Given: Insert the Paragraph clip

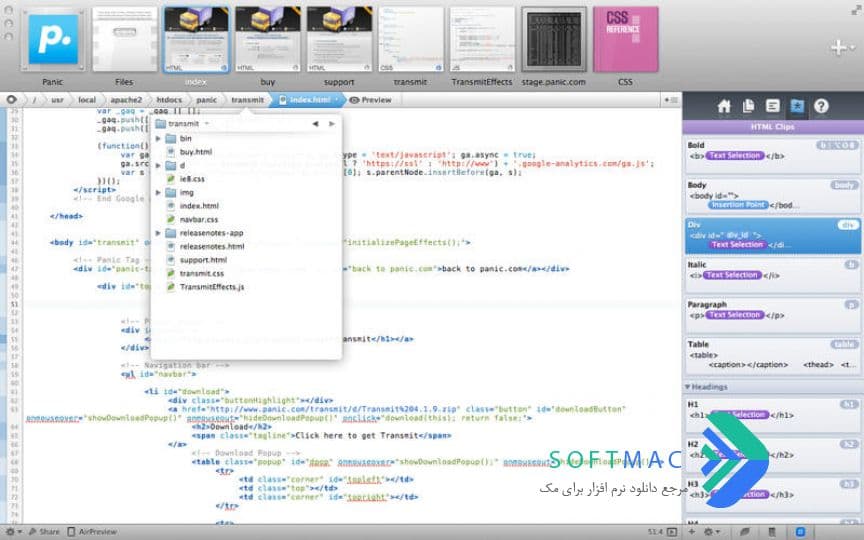Looking at the screenshot, I should pyautogui.click(x=773, y=315).
